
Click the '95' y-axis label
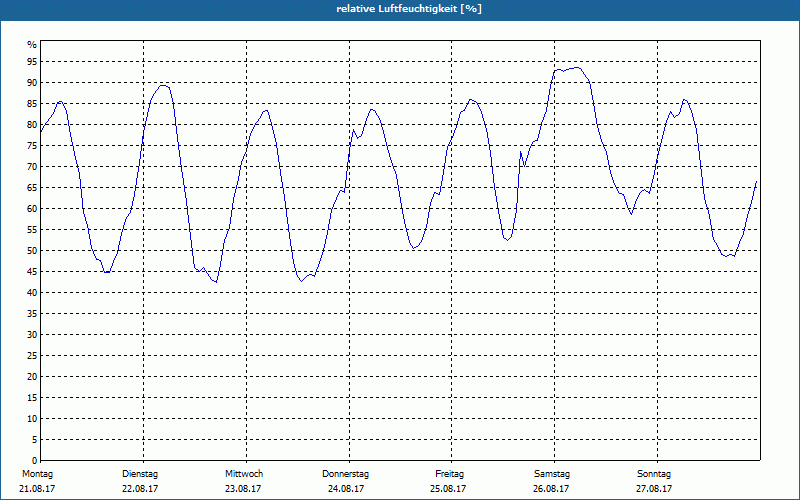point(32,62)
